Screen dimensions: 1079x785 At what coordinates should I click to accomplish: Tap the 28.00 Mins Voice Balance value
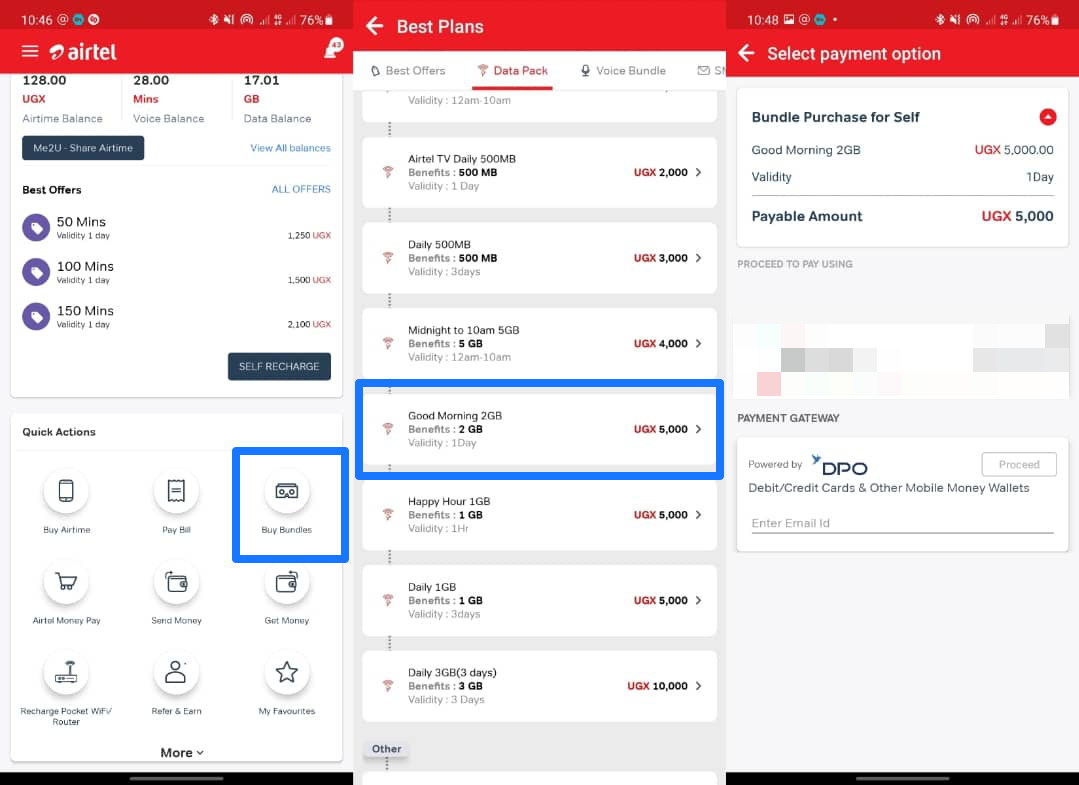pos(151,89)
